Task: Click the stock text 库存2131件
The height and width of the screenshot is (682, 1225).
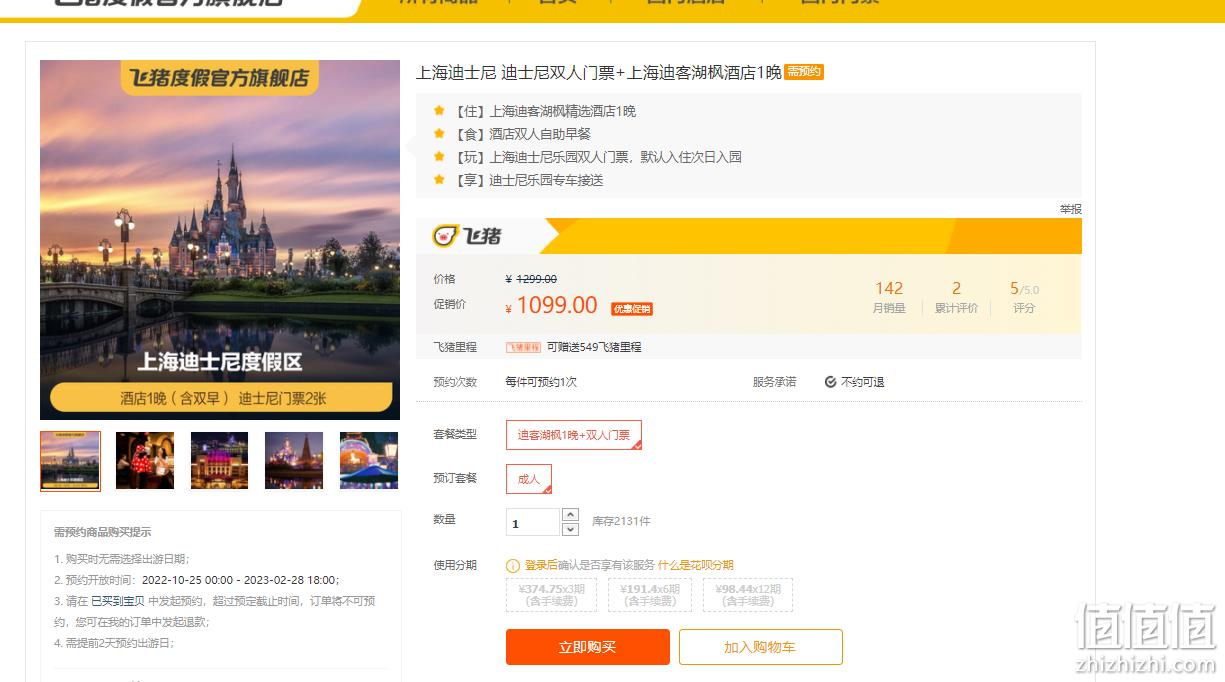Action: pos(621,521)
